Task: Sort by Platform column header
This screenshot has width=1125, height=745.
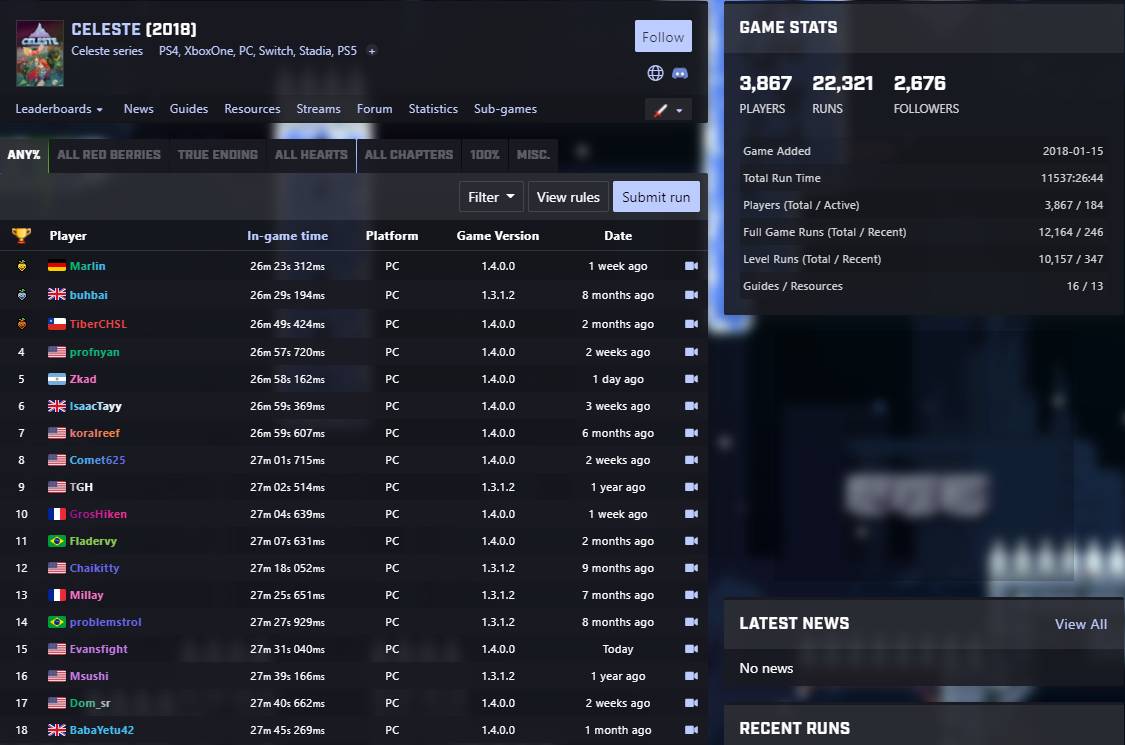Action: pos(392,235)
